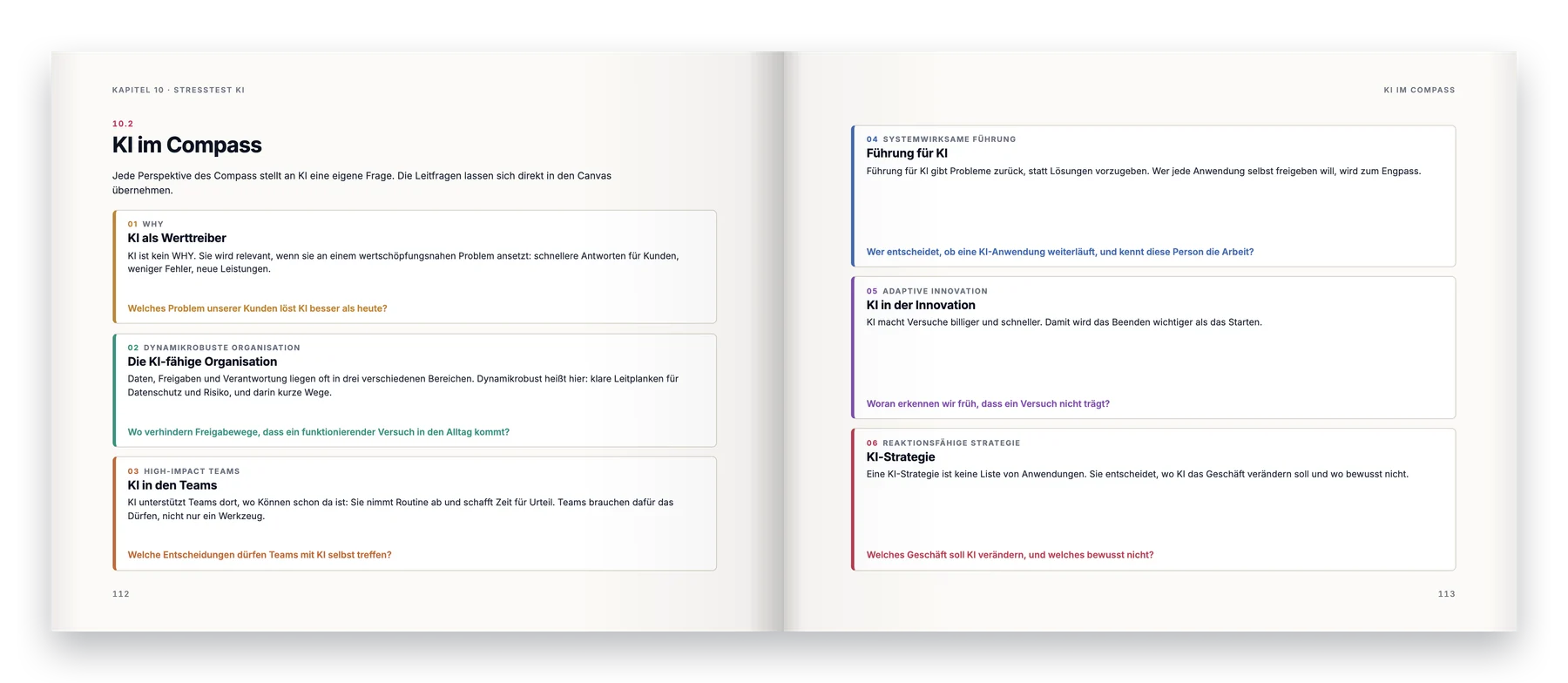Click the purple question 'Woran erkennen wir früh'

coord(988,404)
